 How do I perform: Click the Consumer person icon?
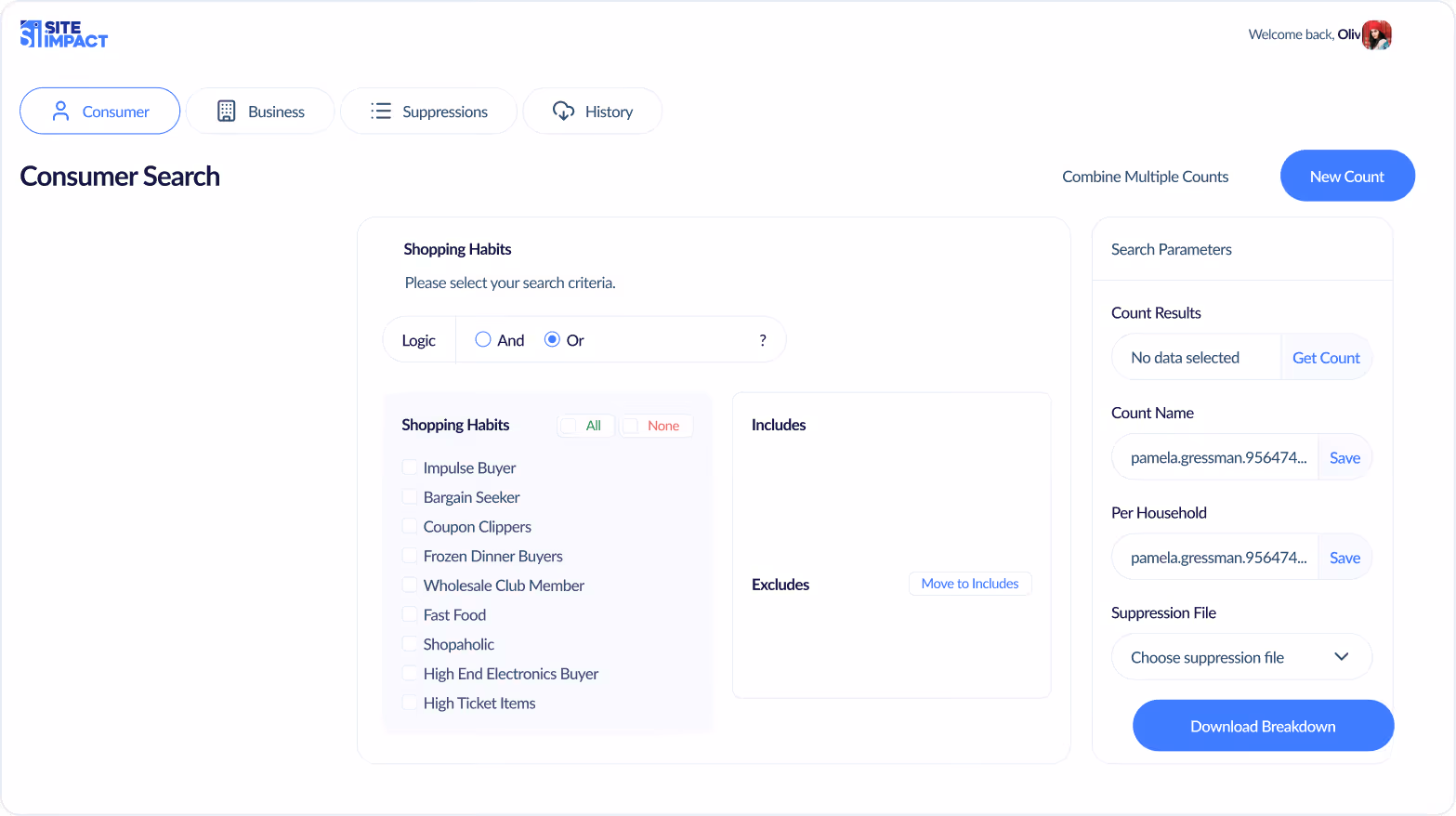[61, 112]
